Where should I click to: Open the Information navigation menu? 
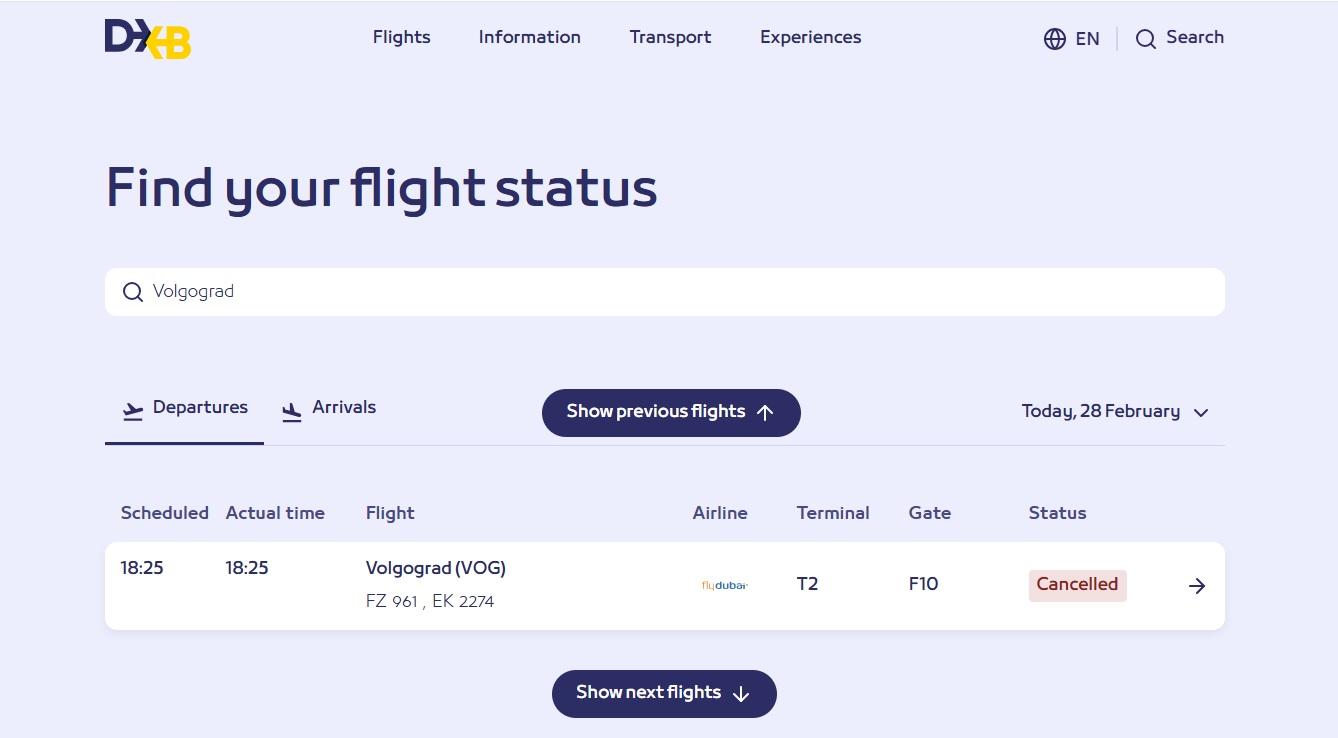(x=529, y=37)
